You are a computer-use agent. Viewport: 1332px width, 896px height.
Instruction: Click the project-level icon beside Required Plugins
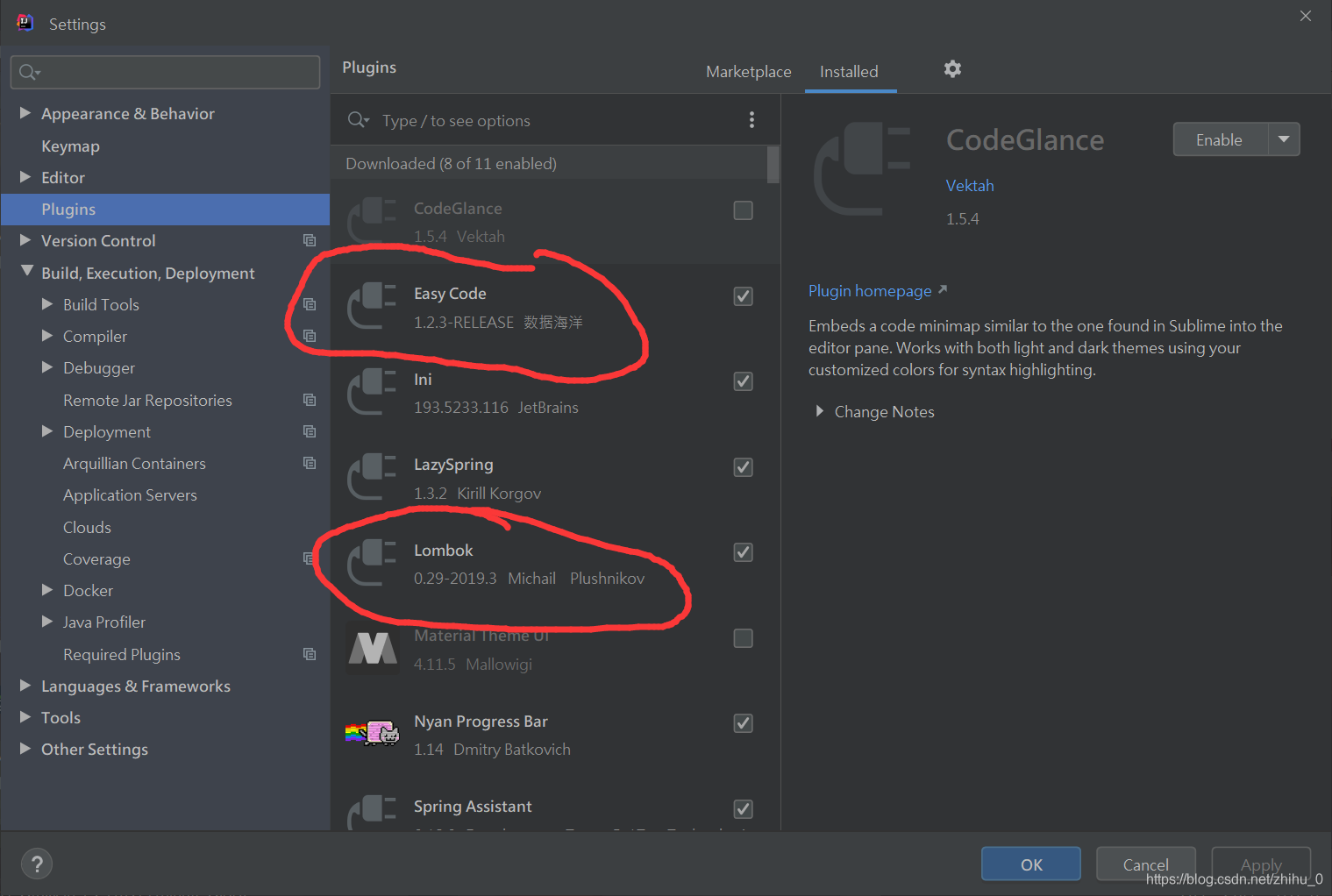tap(310, 654)
